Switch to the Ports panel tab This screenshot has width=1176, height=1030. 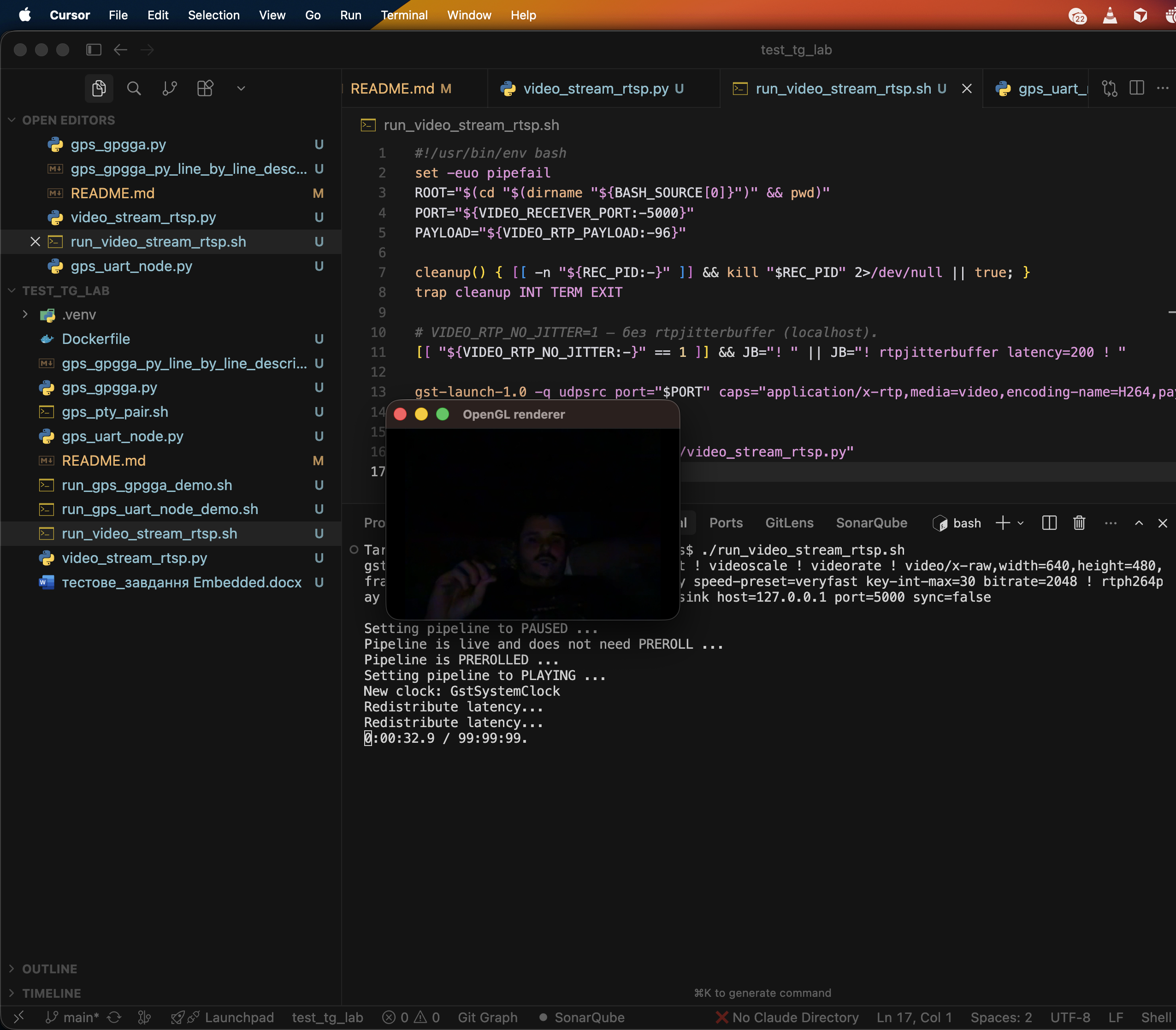[x=726, y=523]
